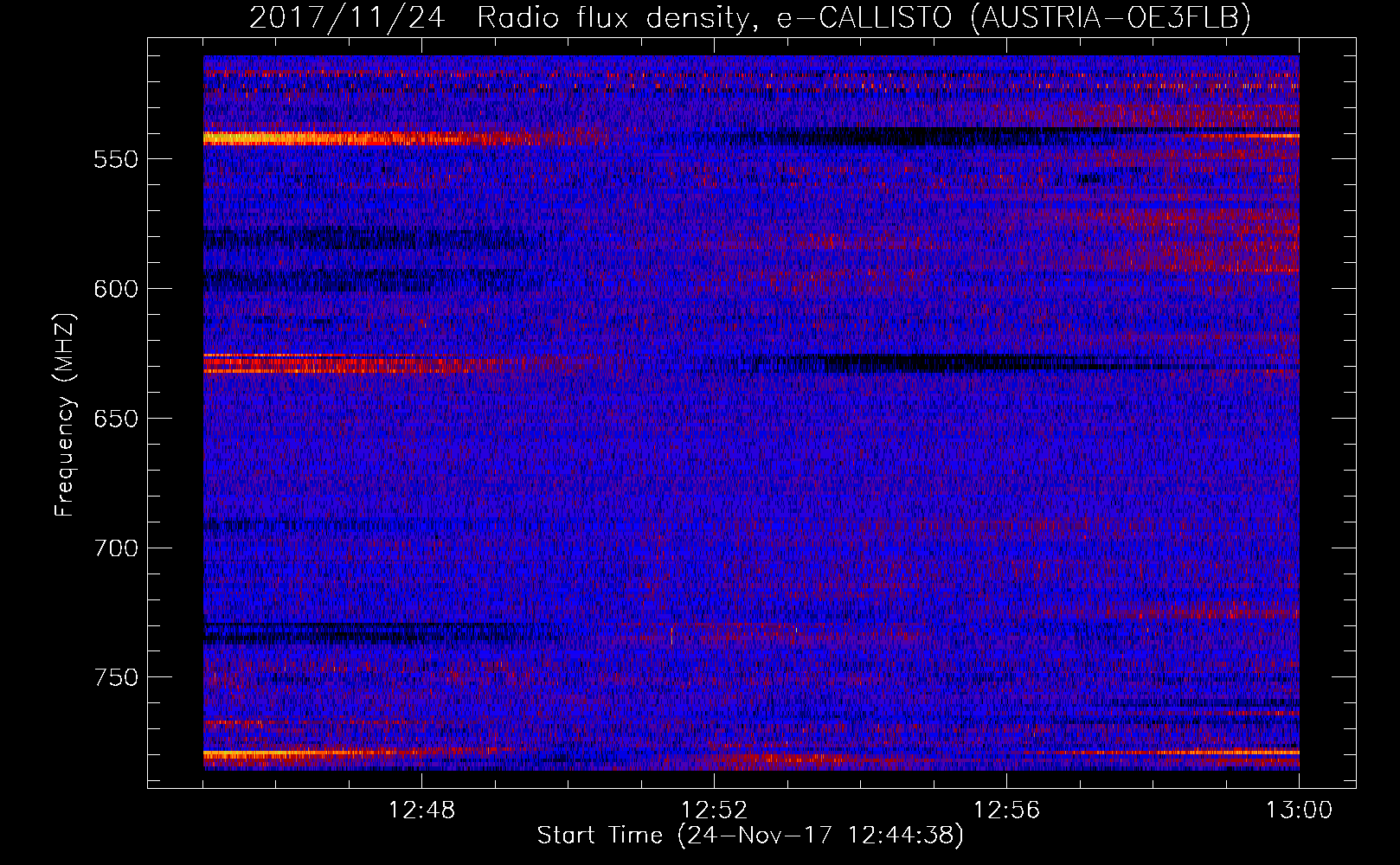The image size is (1400, 865).
Task: Click the "Frequency (MHZ)" axis label
Action: [65, 414]
